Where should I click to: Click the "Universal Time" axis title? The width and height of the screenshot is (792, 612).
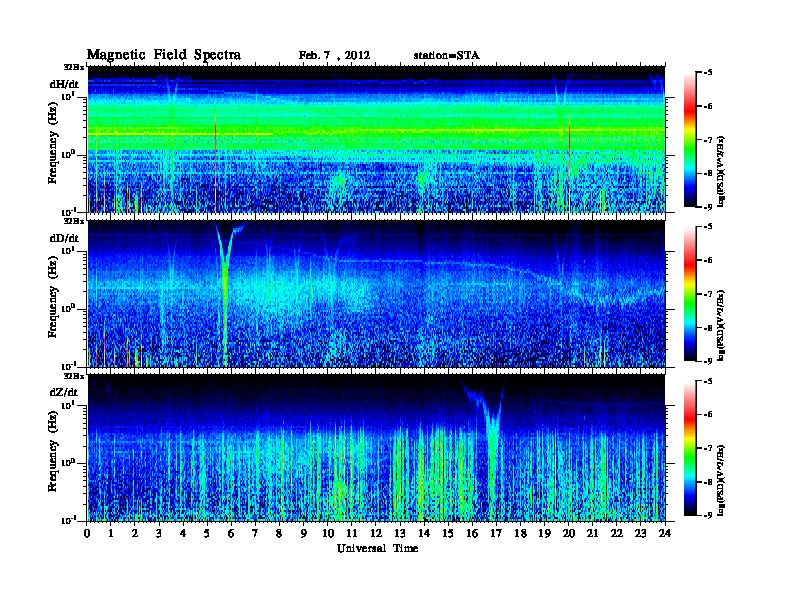377,548
